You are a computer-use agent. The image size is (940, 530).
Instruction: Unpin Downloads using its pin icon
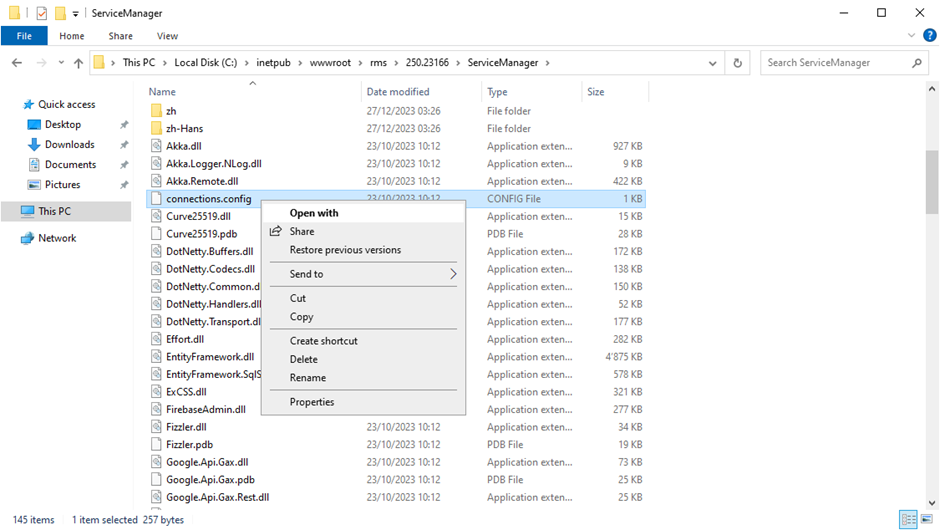(x=124, y=144)
